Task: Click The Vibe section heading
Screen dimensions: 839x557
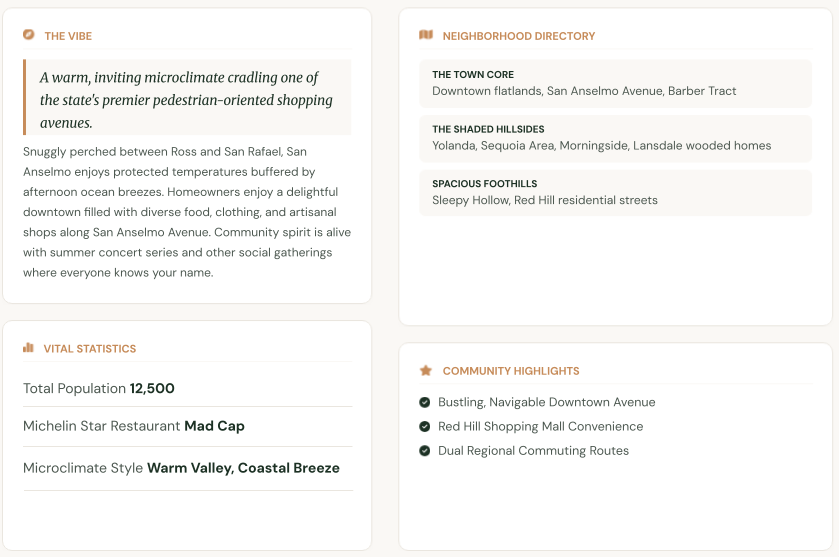Action: point(68,36)
